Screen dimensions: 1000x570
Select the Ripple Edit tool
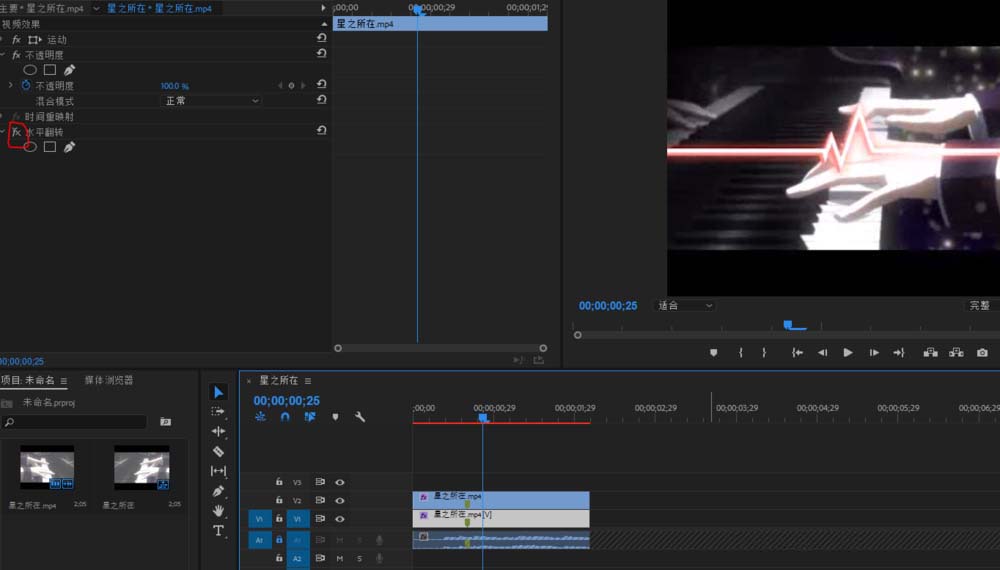pos(218,432)
